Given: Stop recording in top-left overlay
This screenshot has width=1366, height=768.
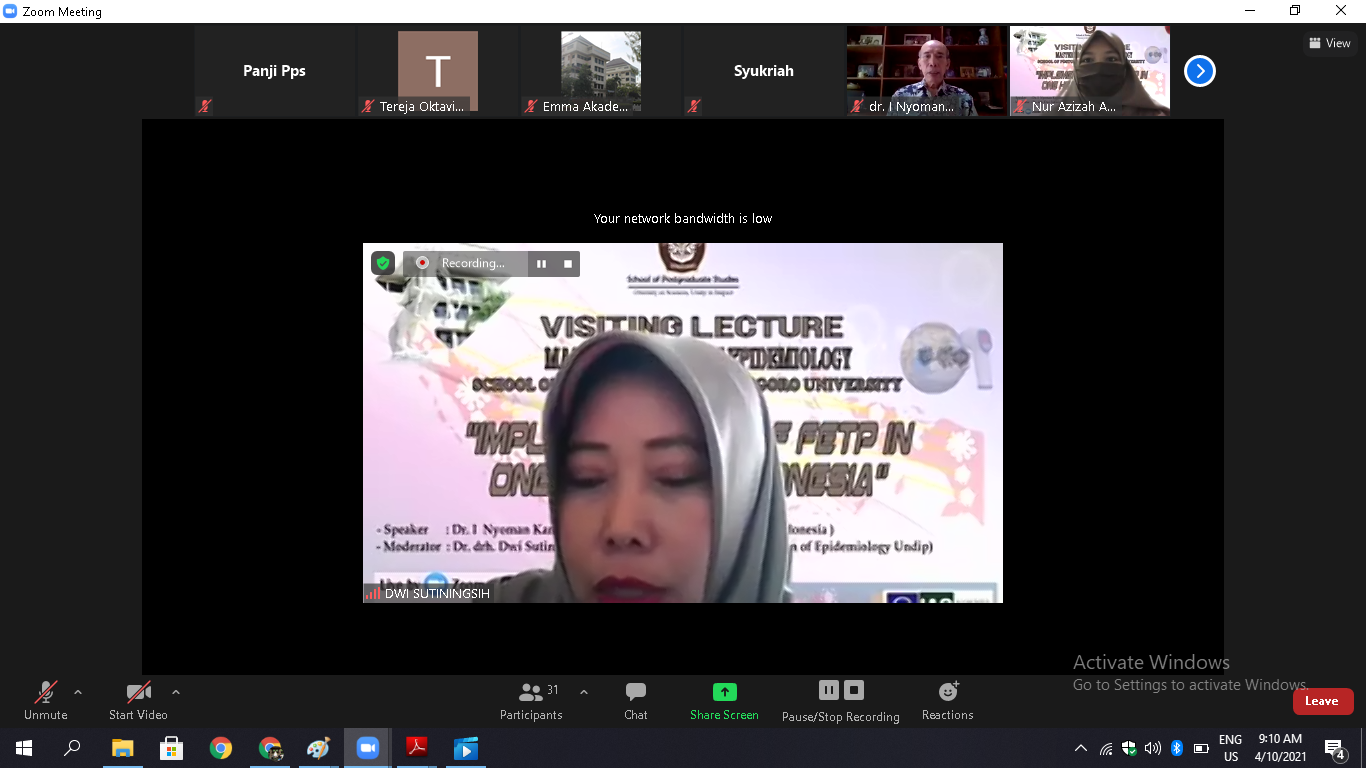Looking at the screenshot, I should pyautogui.click(x=568, y=264).
